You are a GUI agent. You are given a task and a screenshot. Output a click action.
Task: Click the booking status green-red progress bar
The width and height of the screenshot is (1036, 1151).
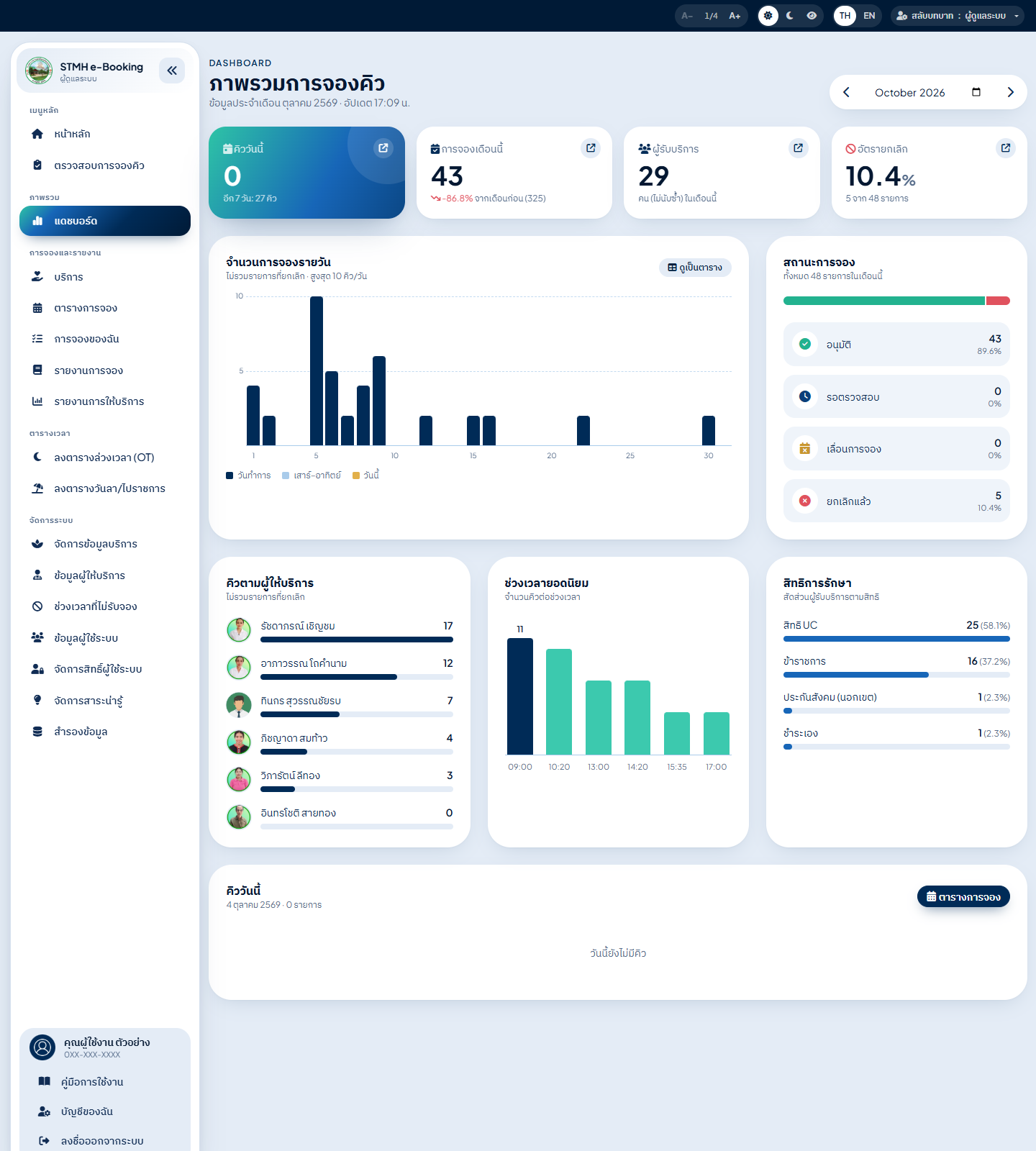(896, 301)
